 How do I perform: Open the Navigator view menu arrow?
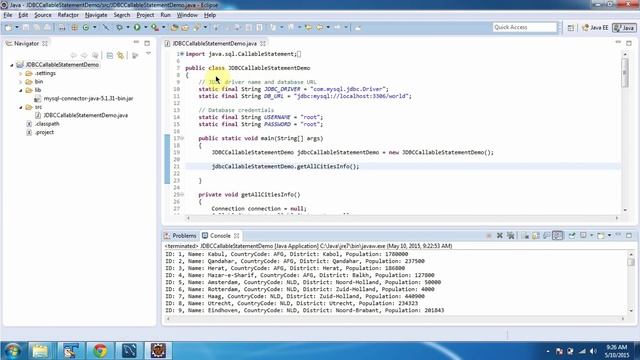point(148,54)
